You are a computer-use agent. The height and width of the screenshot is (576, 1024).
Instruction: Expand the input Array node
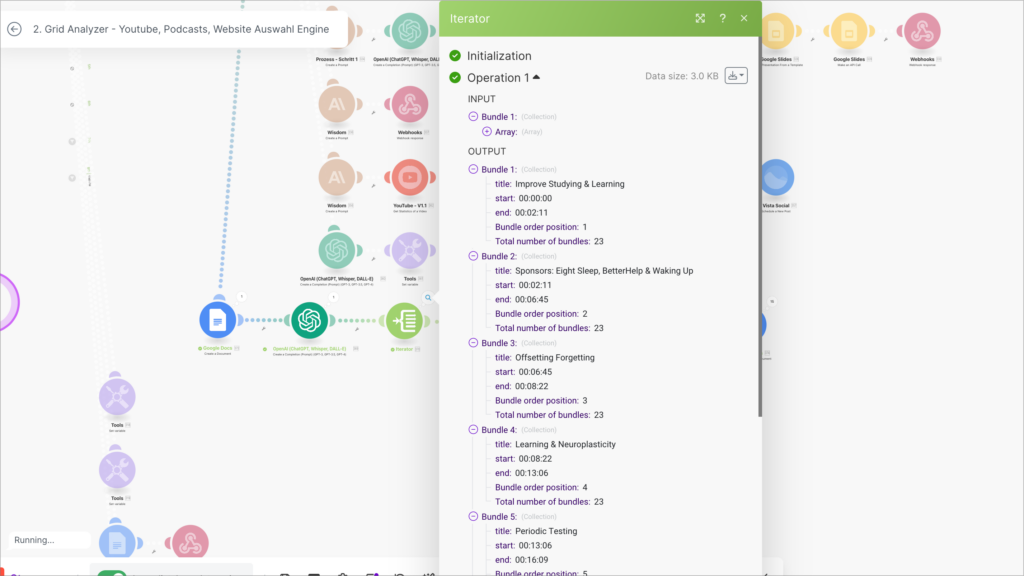(487, 131)
